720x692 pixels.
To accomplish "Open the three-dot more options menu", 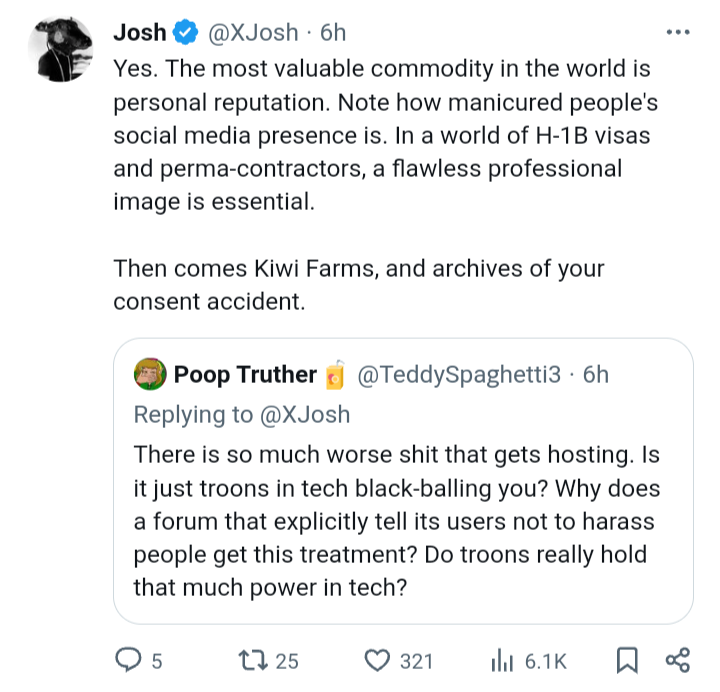I will (x=678, y=32).
